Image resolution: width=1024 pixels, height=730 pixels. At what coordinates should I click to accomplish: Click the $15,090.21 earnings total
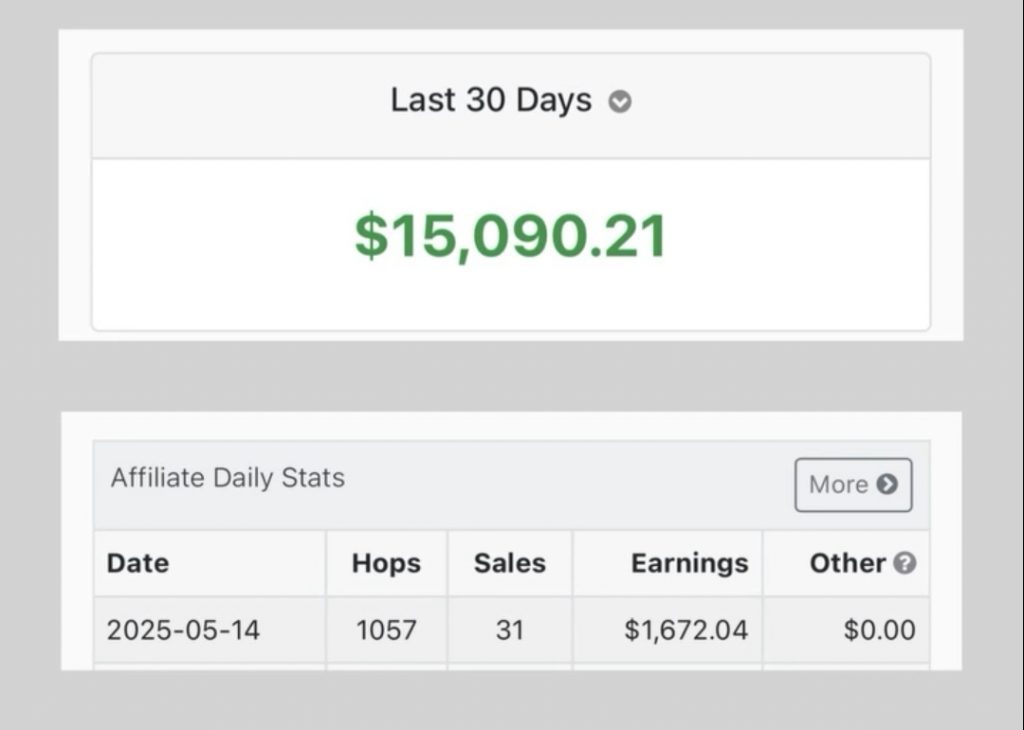click(511, 236)
